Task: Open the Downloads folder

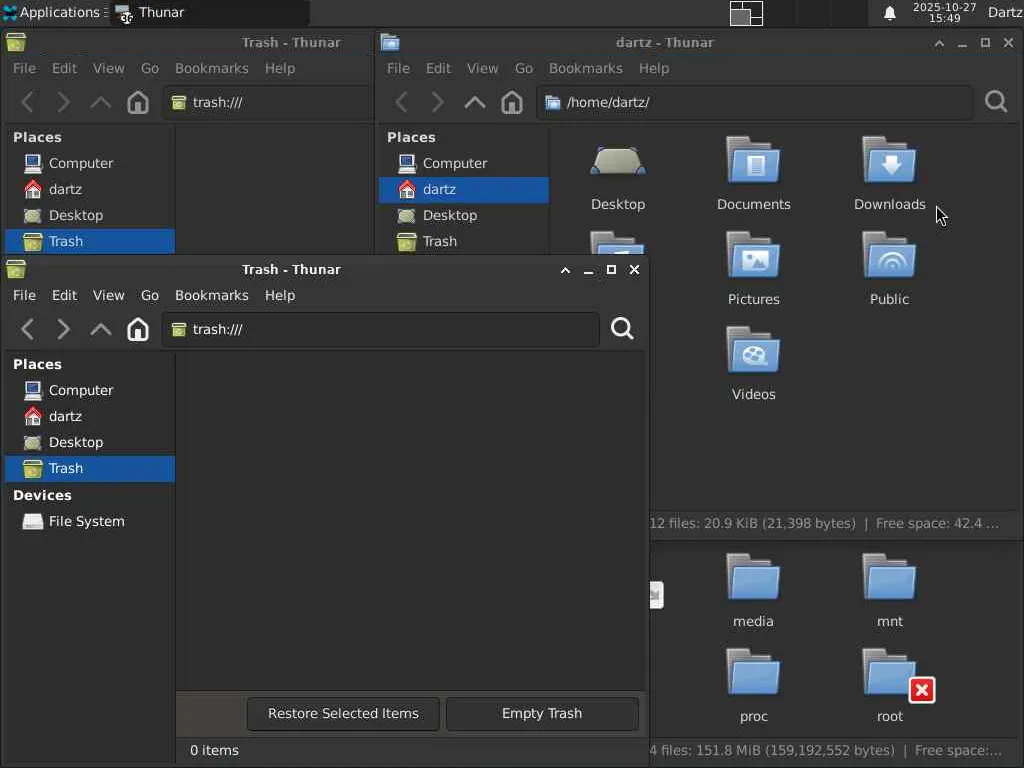Action: pyautogui.click(x=889, y=161)
